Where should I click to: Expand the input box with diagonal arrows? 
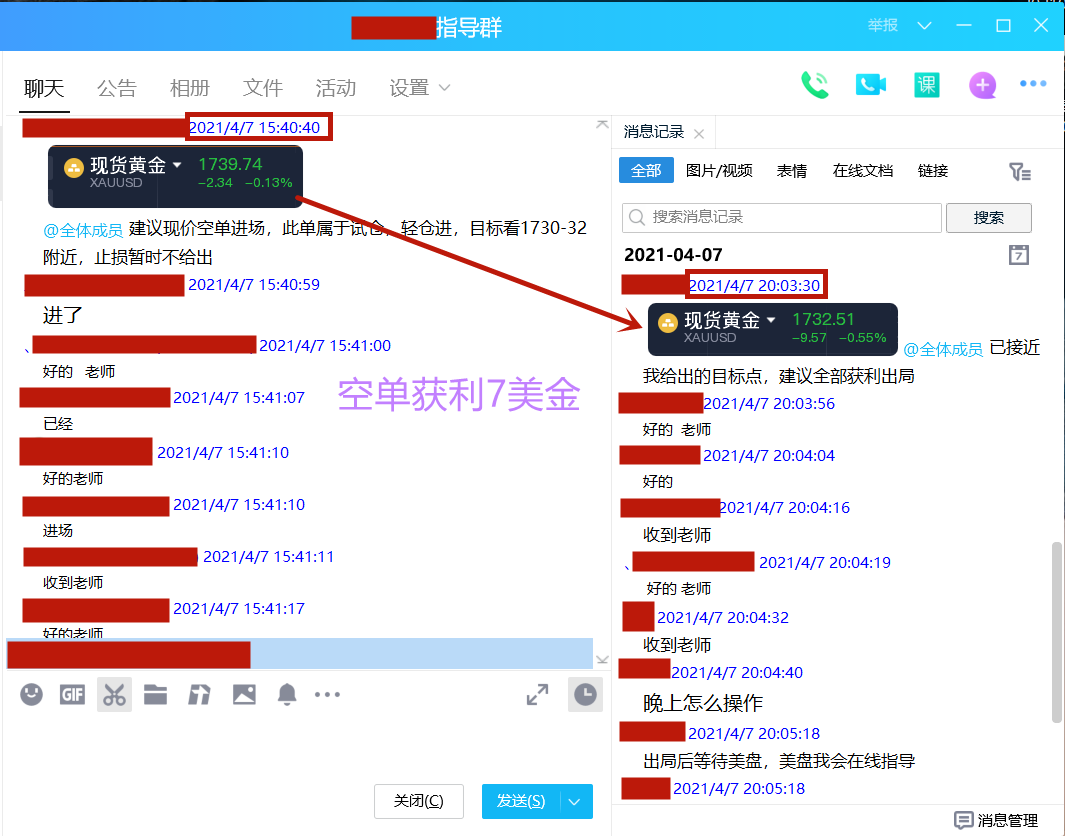click(x=537, y=695)
